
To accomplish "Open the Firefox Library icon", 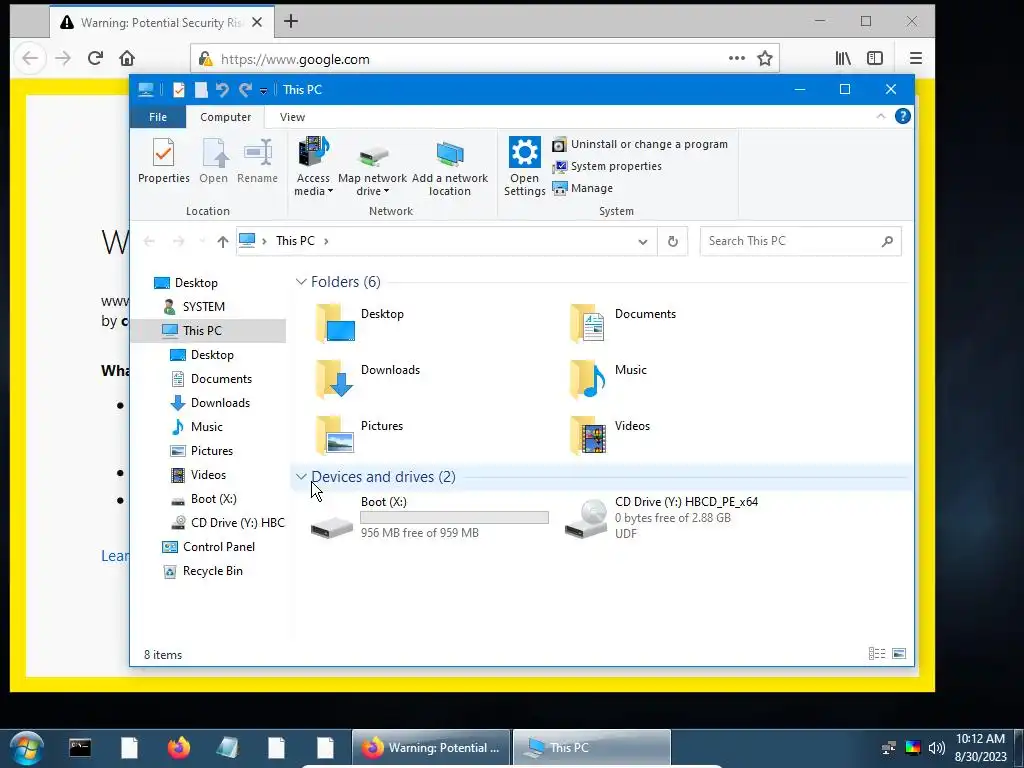I will coord(843,59).
